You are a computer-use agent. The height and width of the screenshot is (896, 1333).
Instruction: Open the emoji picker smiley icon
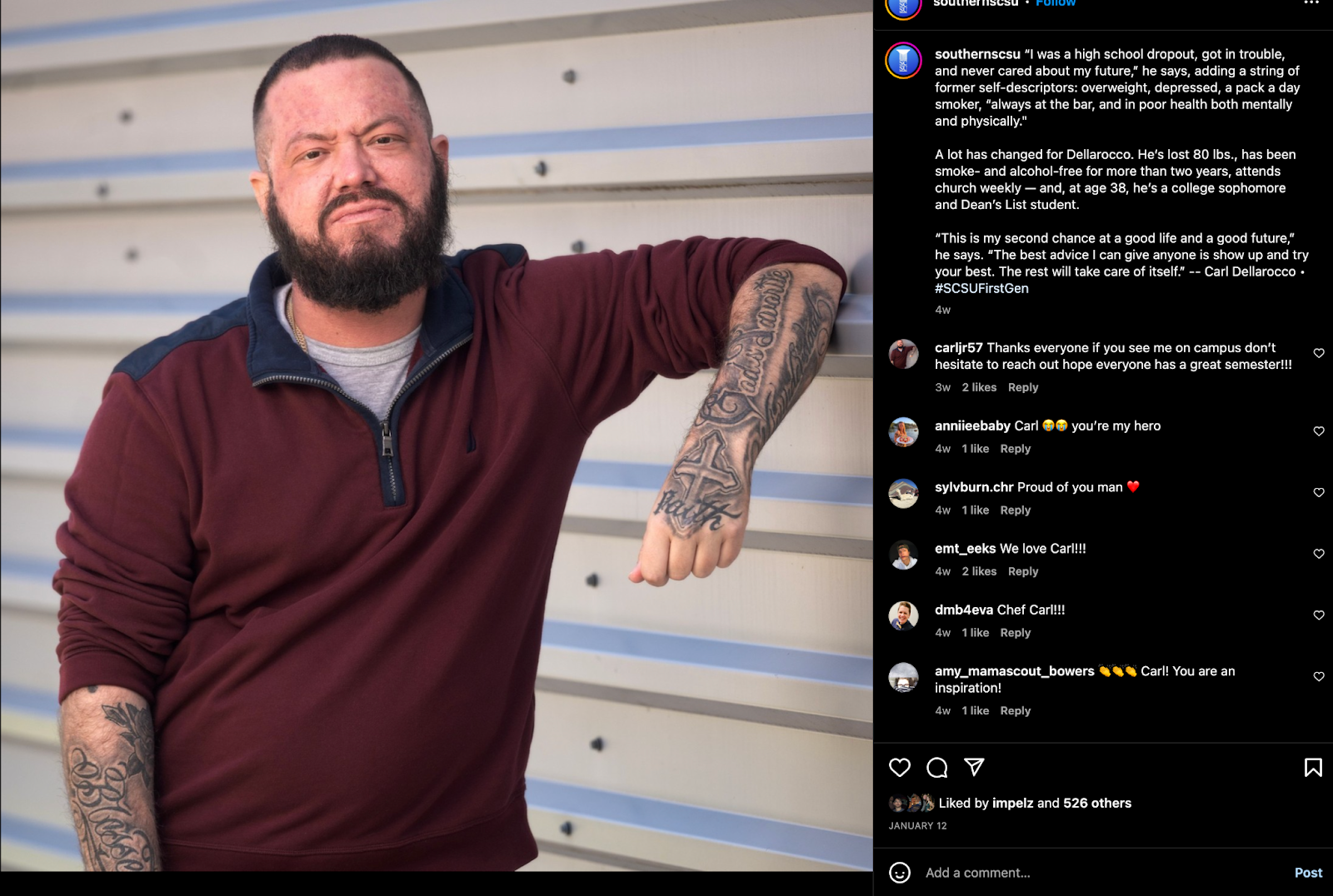click(900, 873)
